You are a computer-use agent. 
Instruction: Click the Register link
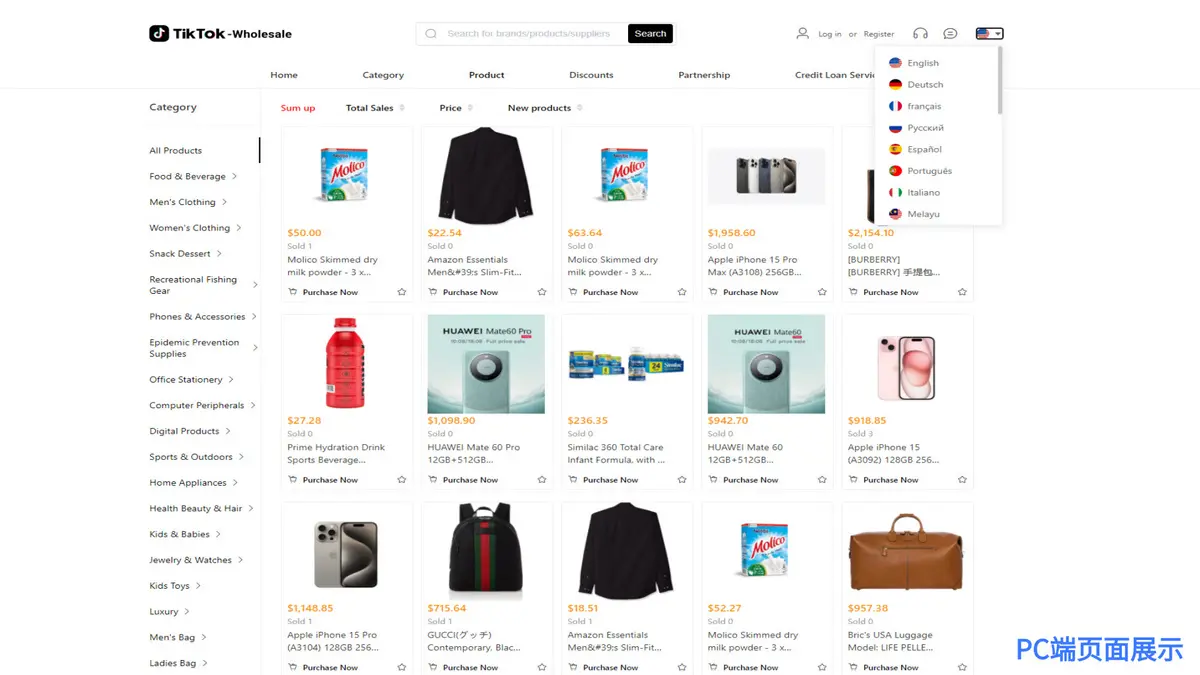click(879, 34)
